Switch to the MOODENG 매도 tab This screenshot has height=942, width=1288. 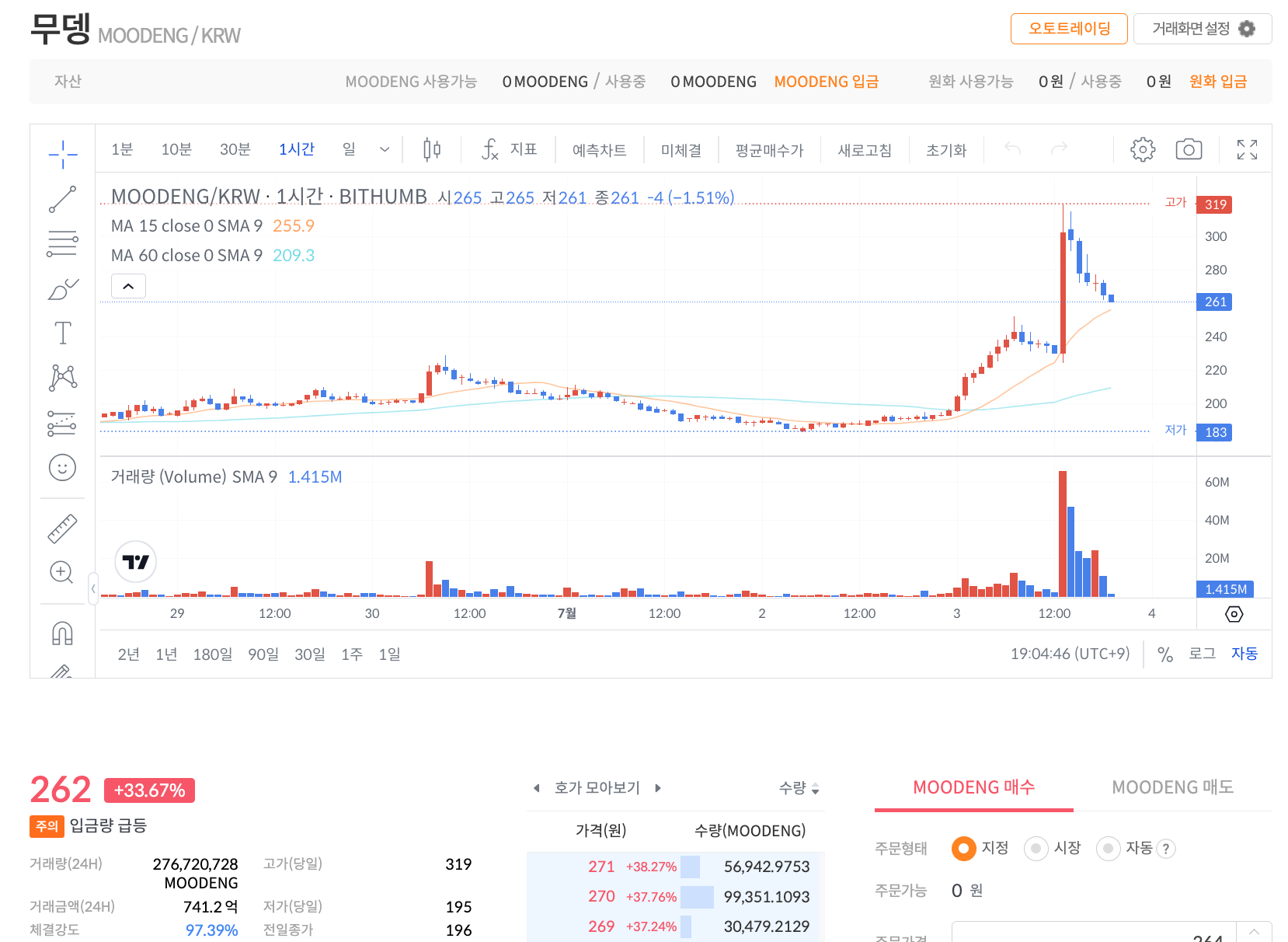[1173, 787]
